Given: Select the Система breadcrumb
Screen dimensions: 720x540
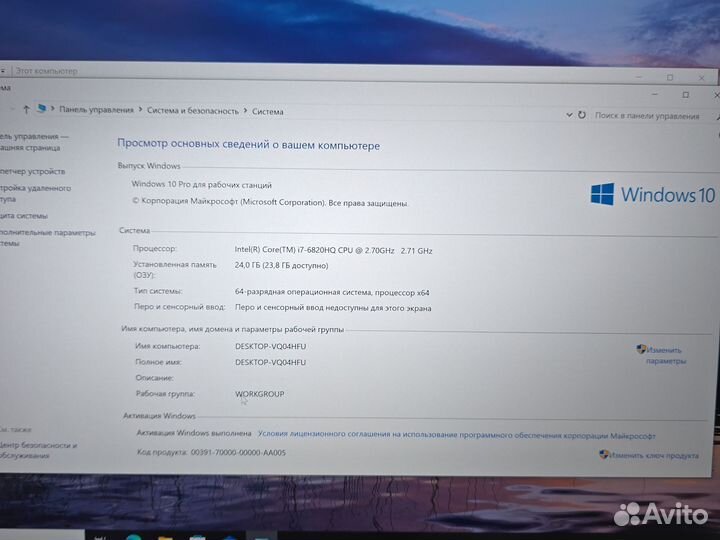Looking at the screenshot, I should coord(268,112).
